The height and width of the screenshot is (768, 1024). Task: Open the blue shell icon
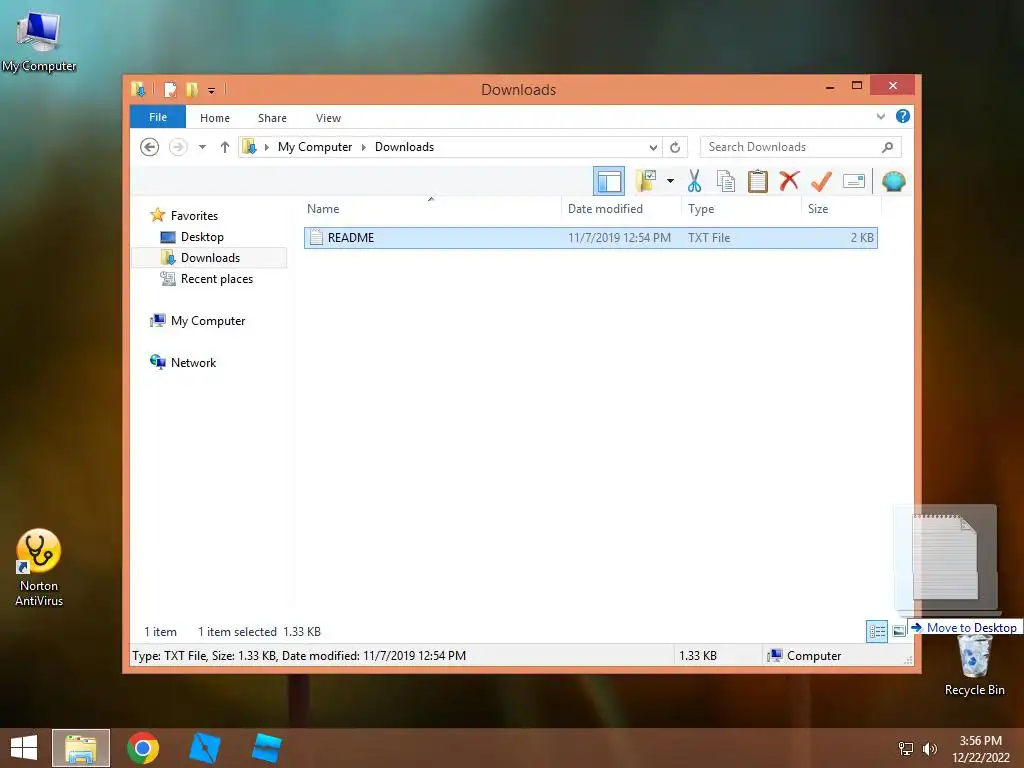[893, 181]
